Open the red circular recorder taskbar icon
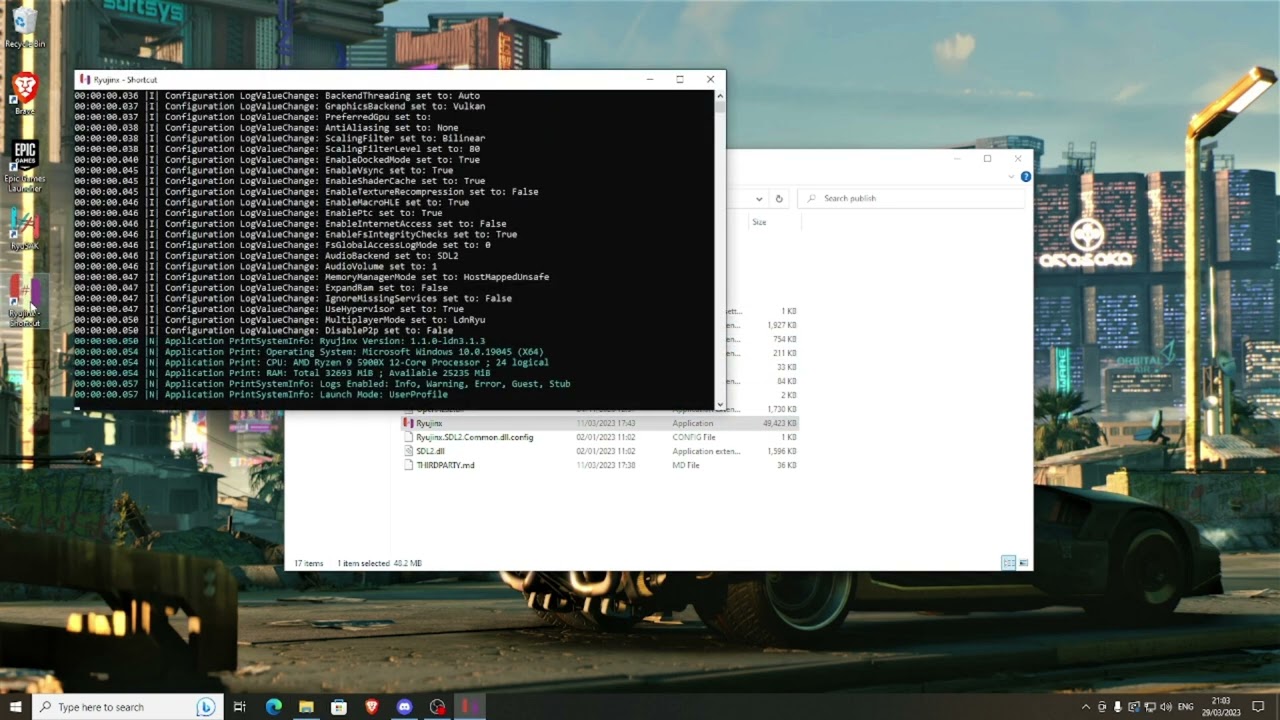Image resolution: width=1280 pixels, height=720 pixels. point(437,707)
